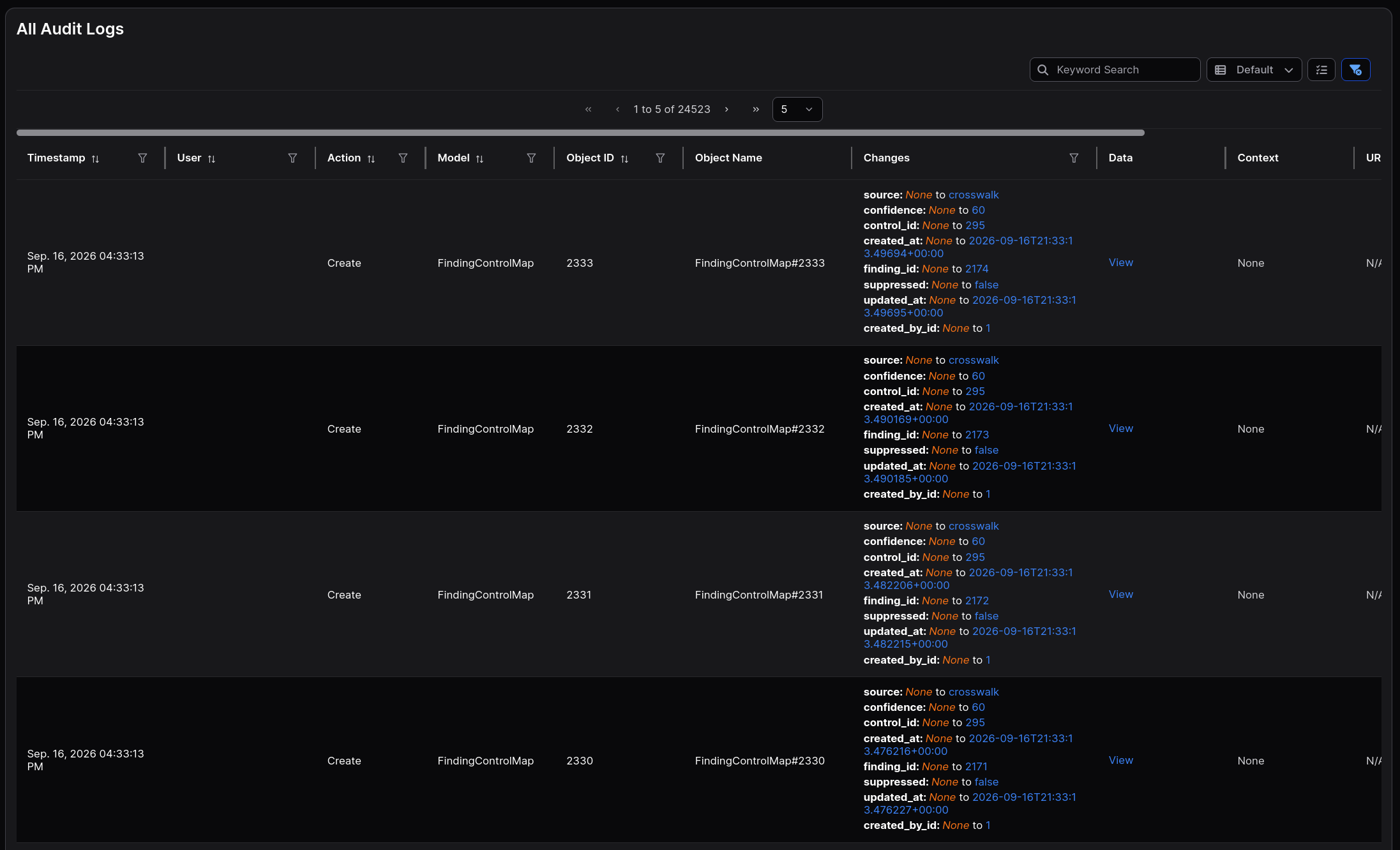The width and height of the screenshot is (1400, 850).
Task: Click the Context column header
Action: tap(1258, 158)
